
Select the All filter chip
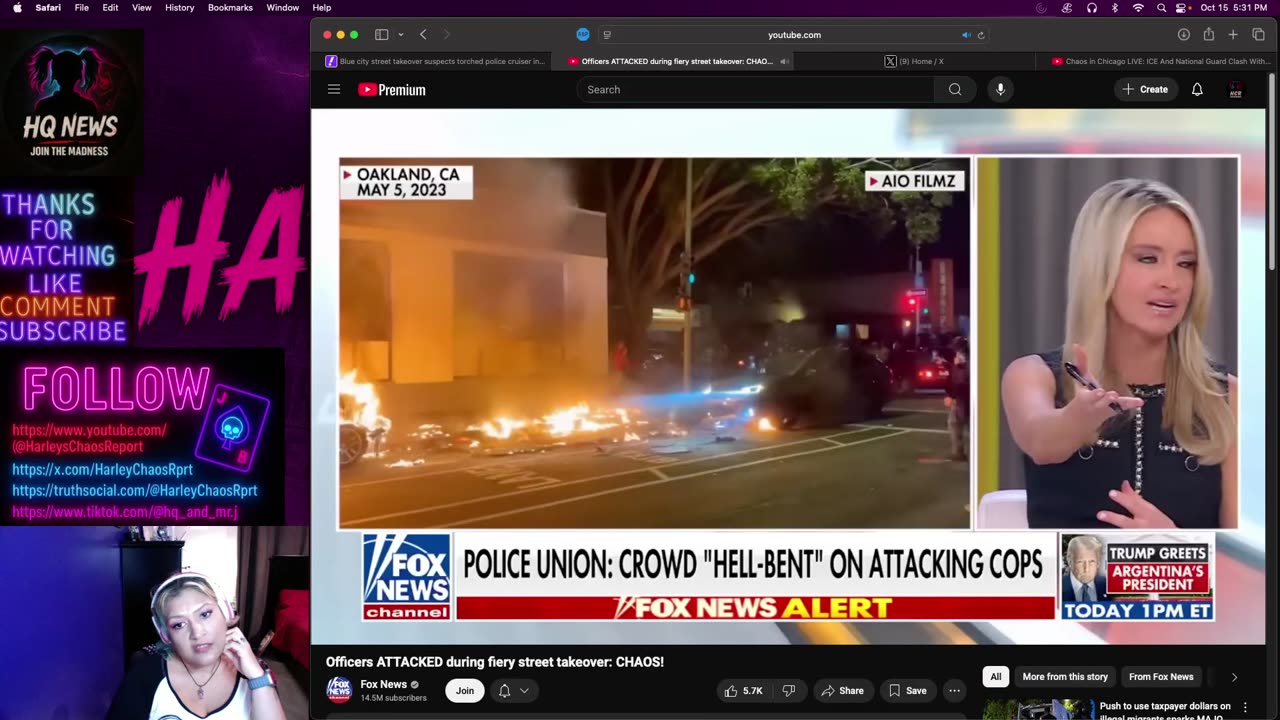coord(996,677)
